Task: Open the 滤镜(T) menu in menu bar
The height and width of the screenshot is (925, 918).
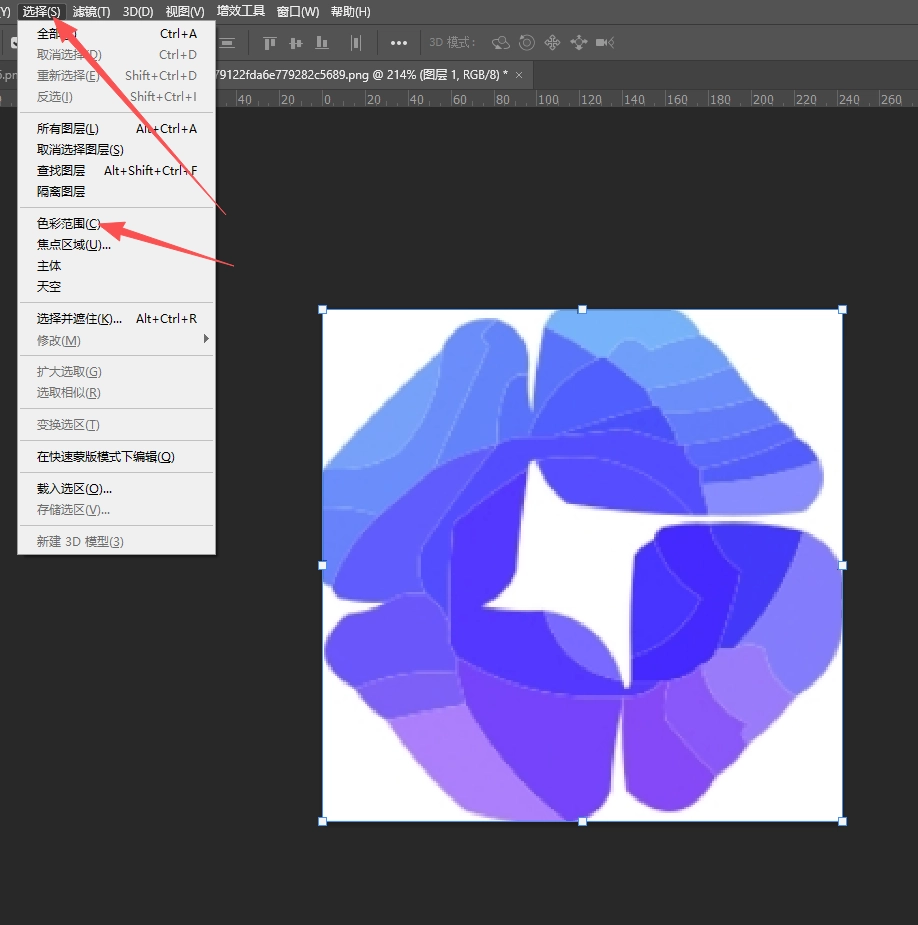Action: coord(91,12)
